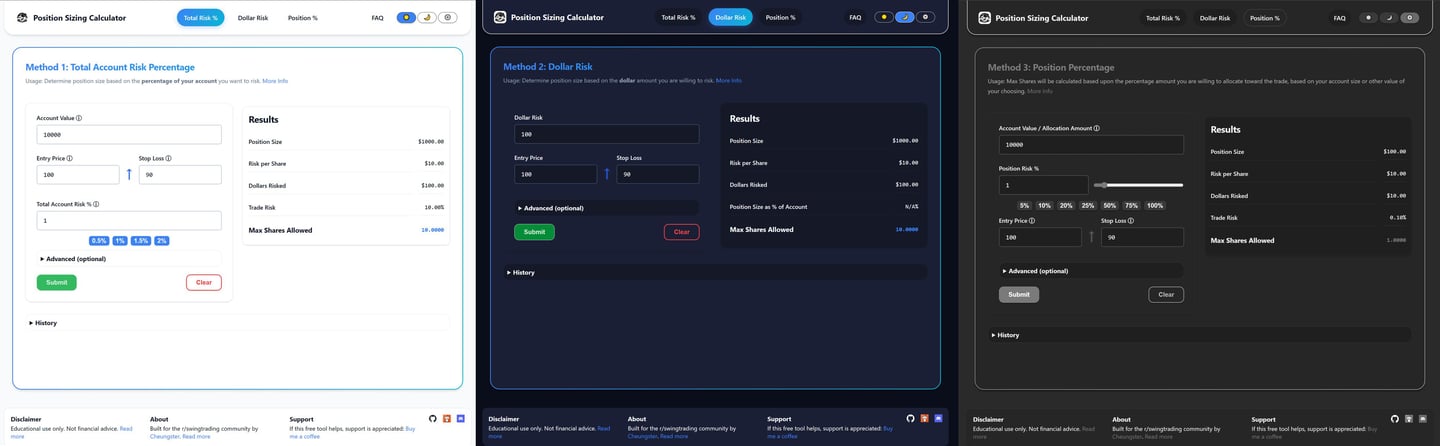Select the moon theme toggle in the gray panel
Screen dimensions: 1440x446
pyautogui.click(x=1389, y=17)
